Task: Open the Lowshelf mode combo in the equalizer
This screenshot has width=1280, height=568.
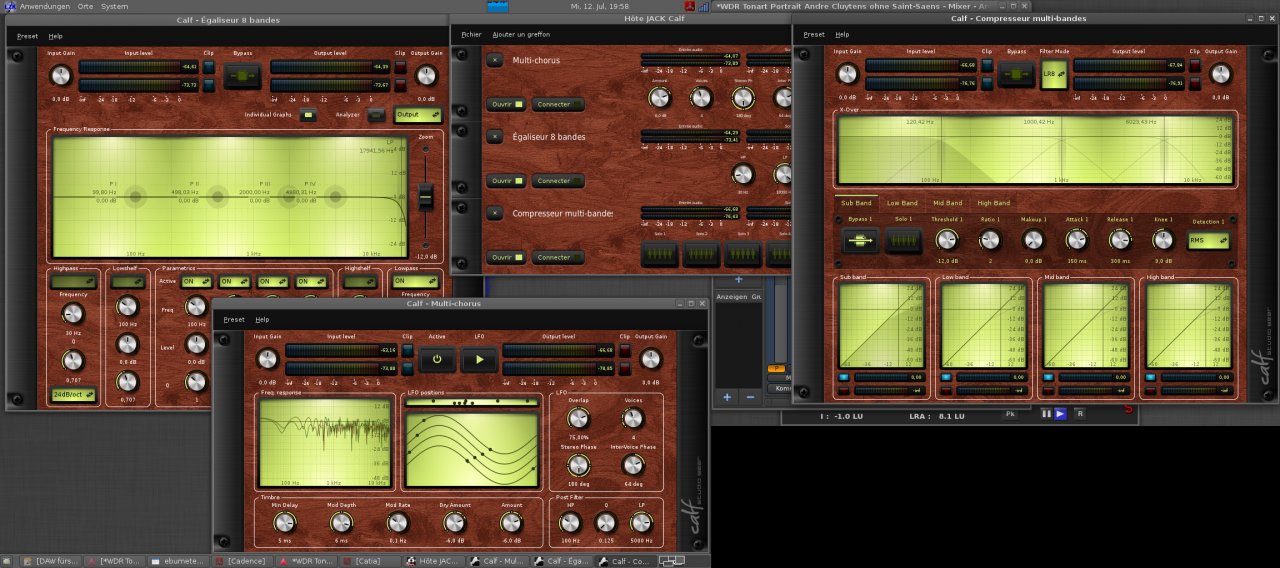Action: [127, 282]
